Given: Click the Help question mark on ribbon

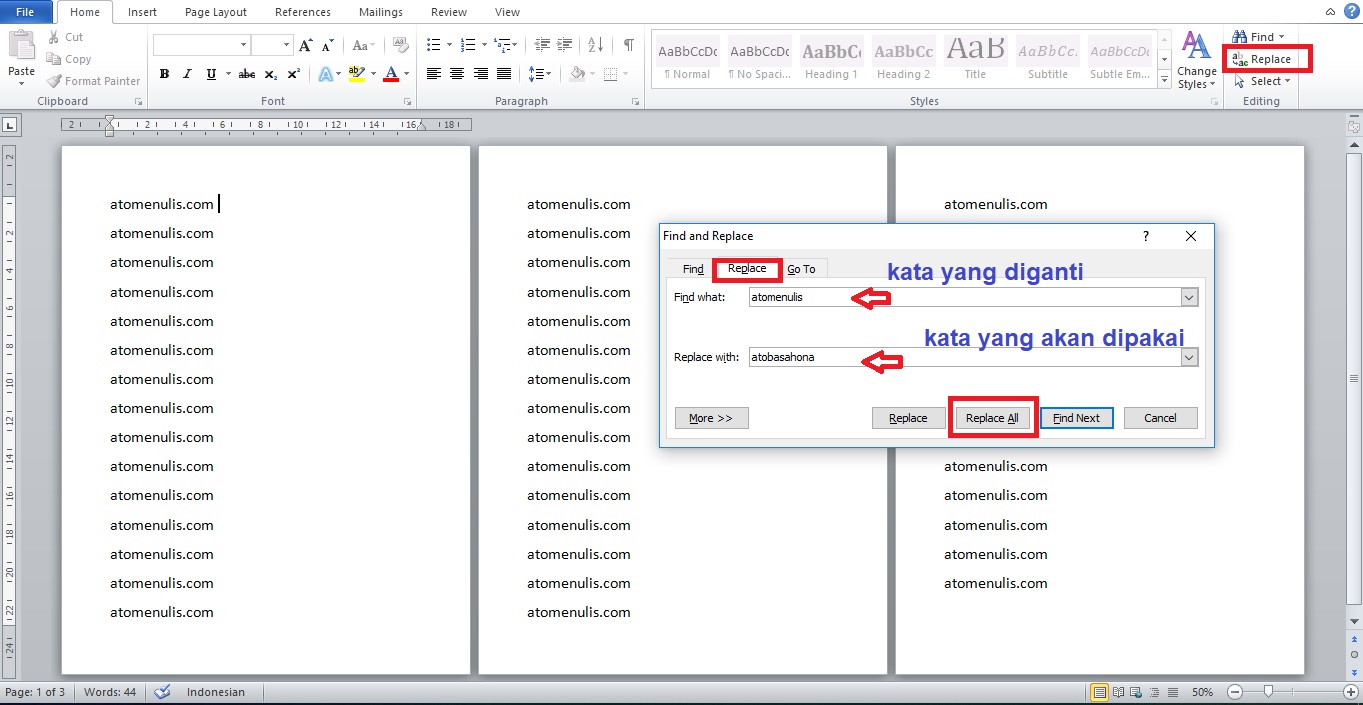Looking at the screenshot, I should [1351, 11].
